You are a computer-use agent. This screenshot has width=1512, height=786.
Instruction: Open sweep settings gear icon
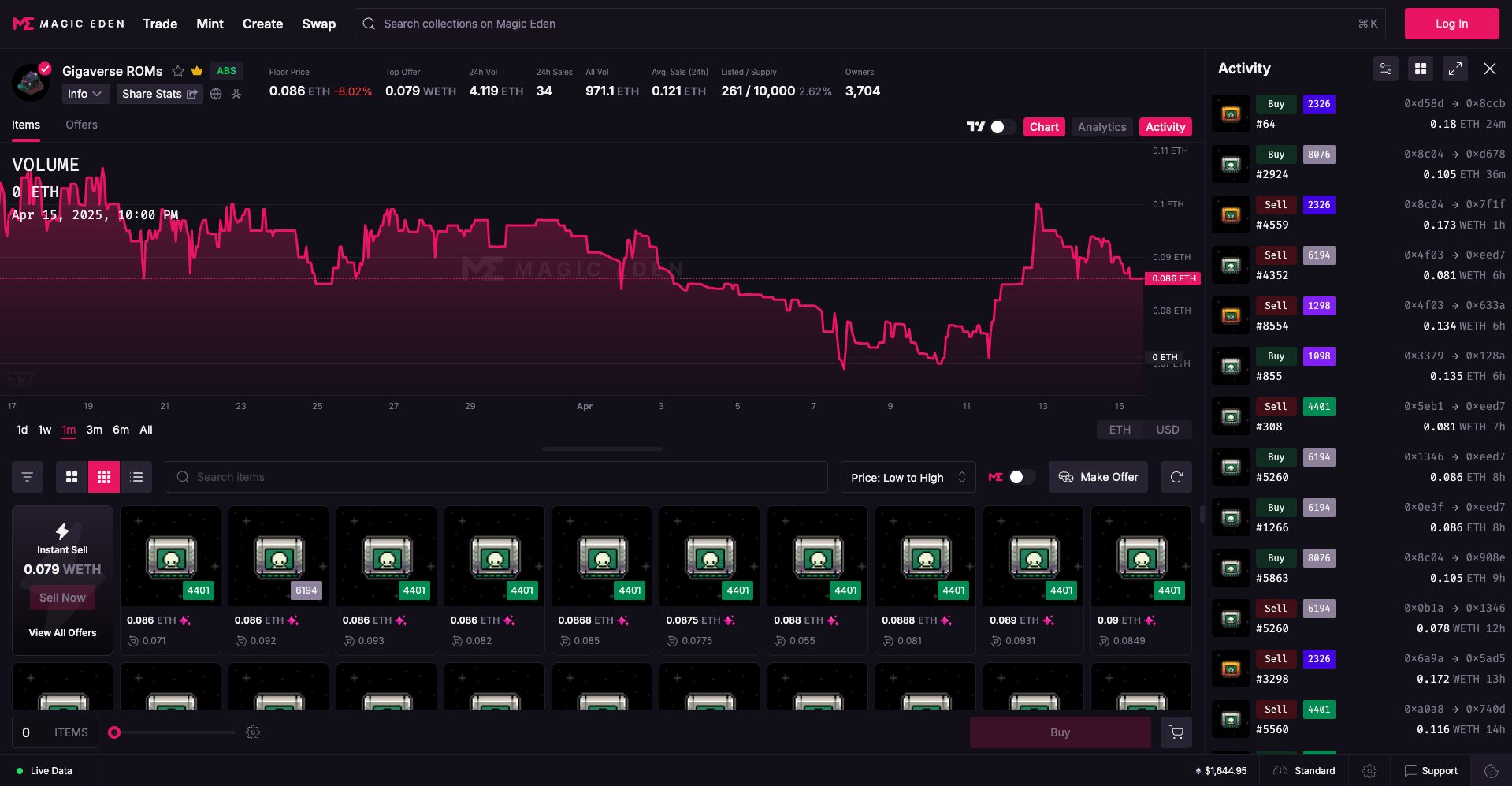(x=253, y=732)
